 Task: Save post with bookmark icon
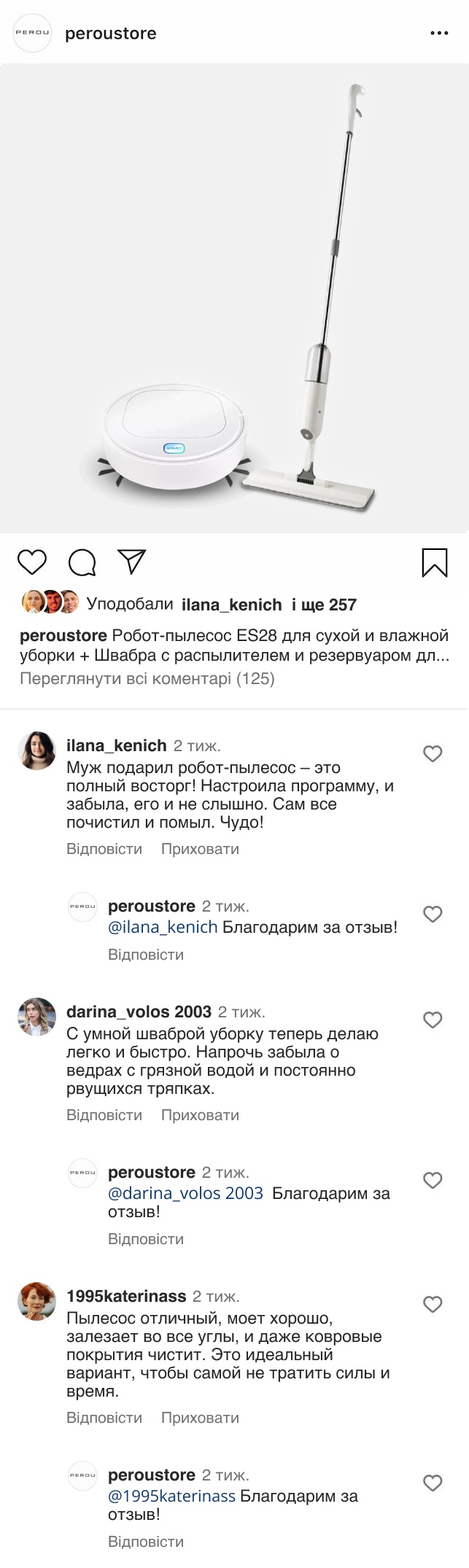[434, 562]
